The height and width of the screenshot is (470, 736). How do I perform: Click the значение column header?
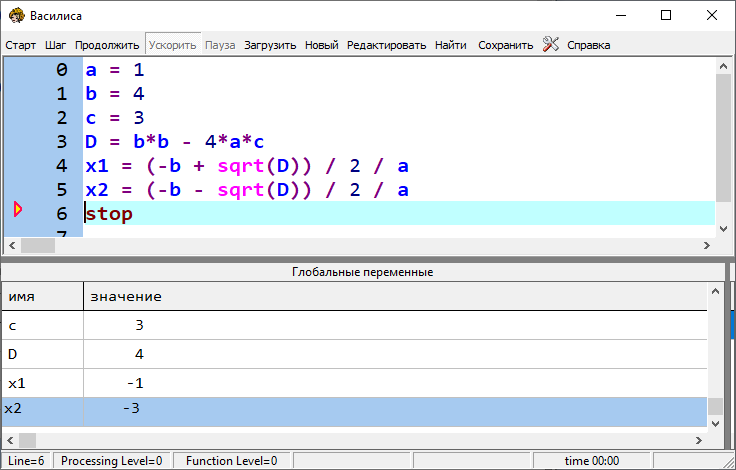coord(394,297)
